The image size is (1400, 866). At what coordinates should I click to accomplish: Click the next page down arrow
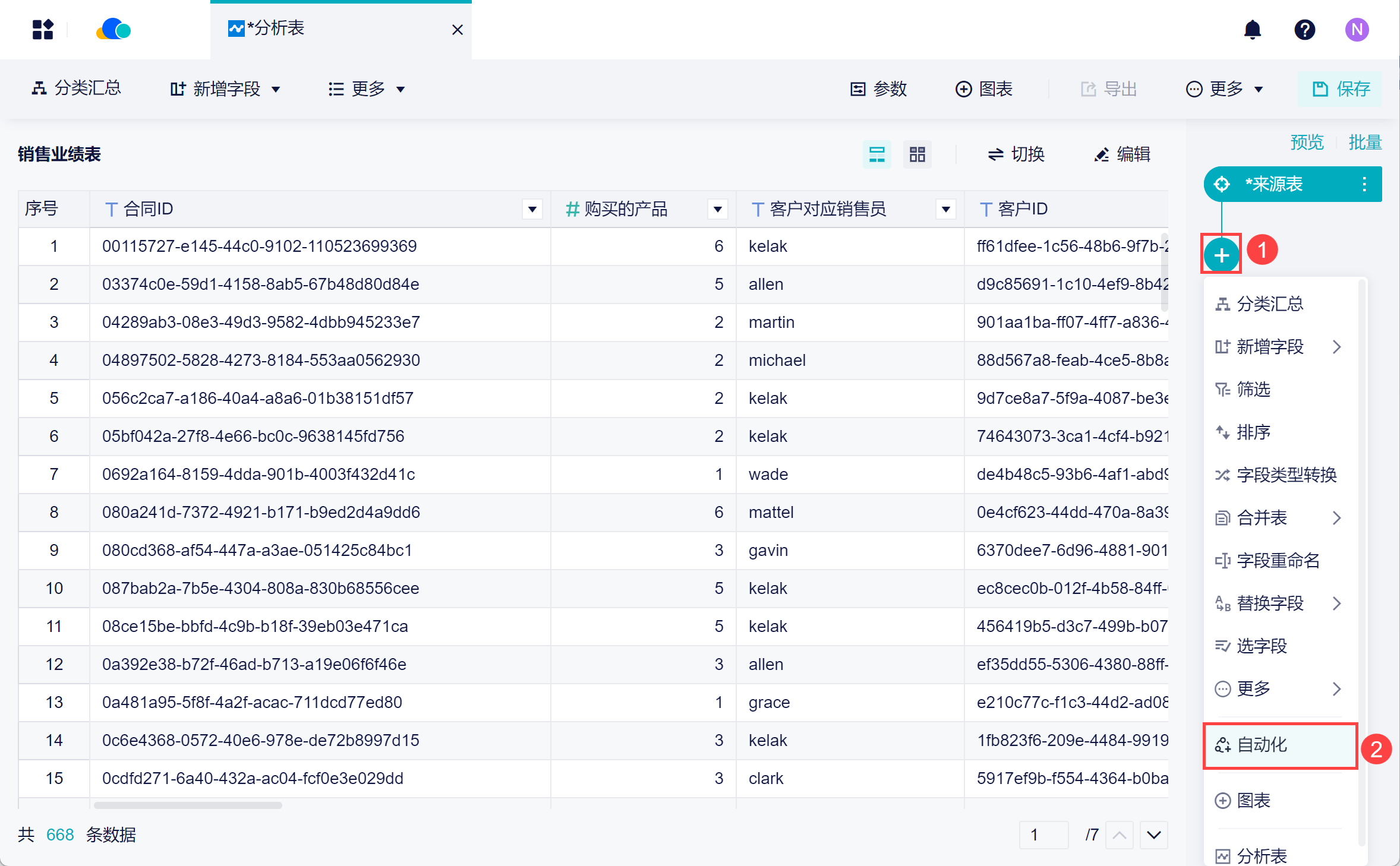point(1153,835)
